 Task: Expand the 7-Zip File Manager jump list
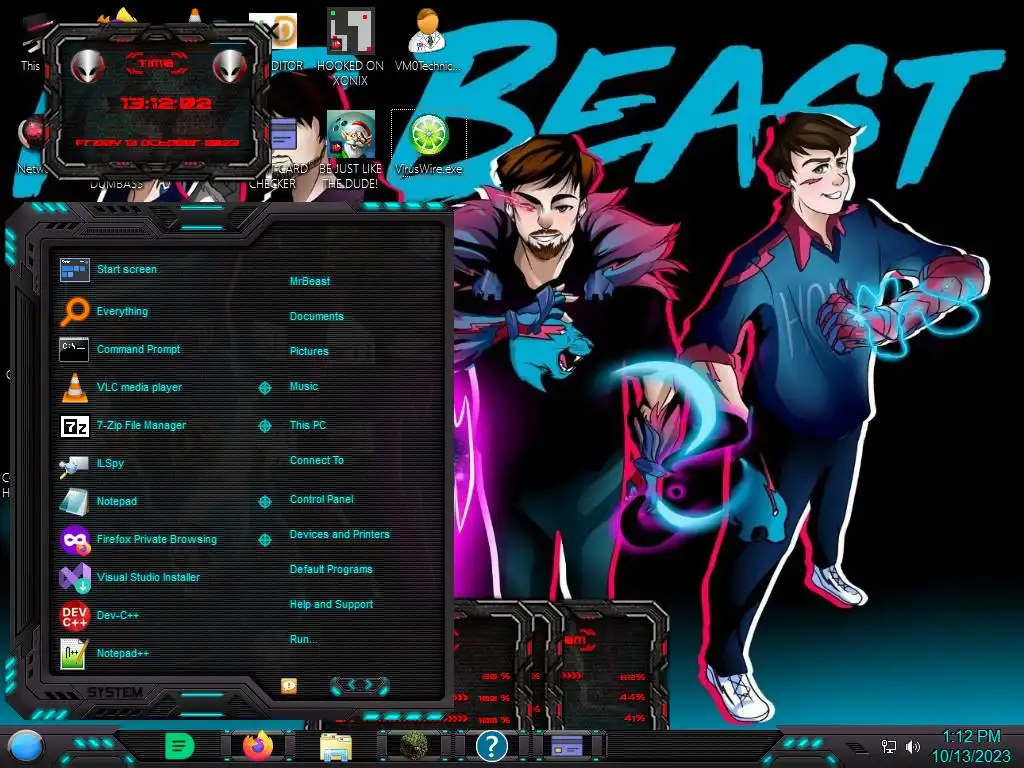(264, 426)
